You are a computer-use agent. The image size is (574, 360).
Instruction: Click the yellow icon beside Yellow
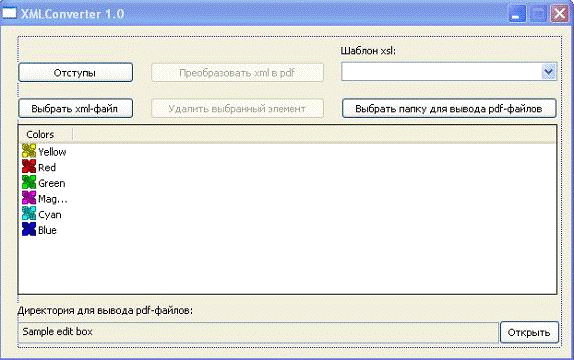click(29, 151)
